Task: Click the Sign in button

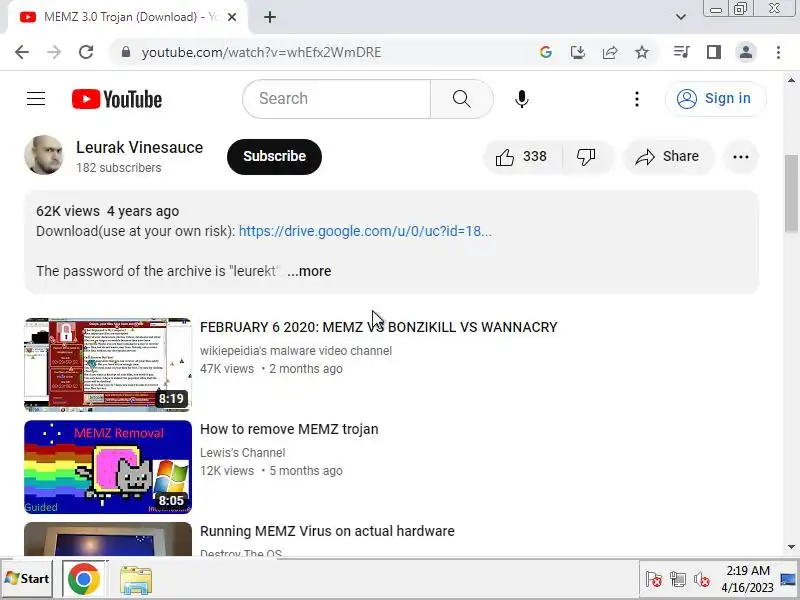Action: pyautogui.click(x=716, y=98)
